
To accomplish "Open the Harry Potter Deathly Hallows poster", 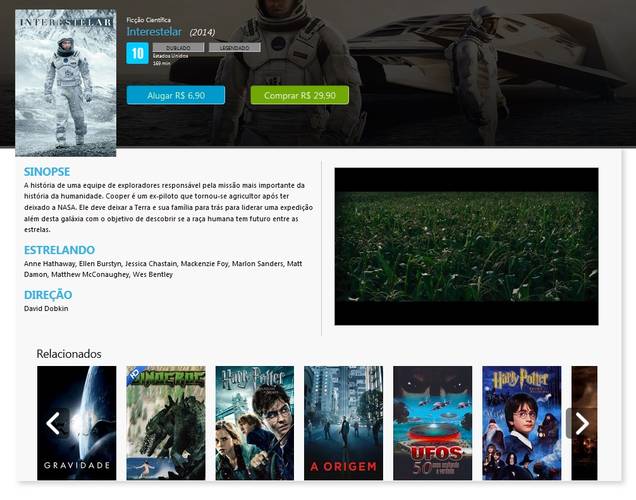I will [255, 423].
